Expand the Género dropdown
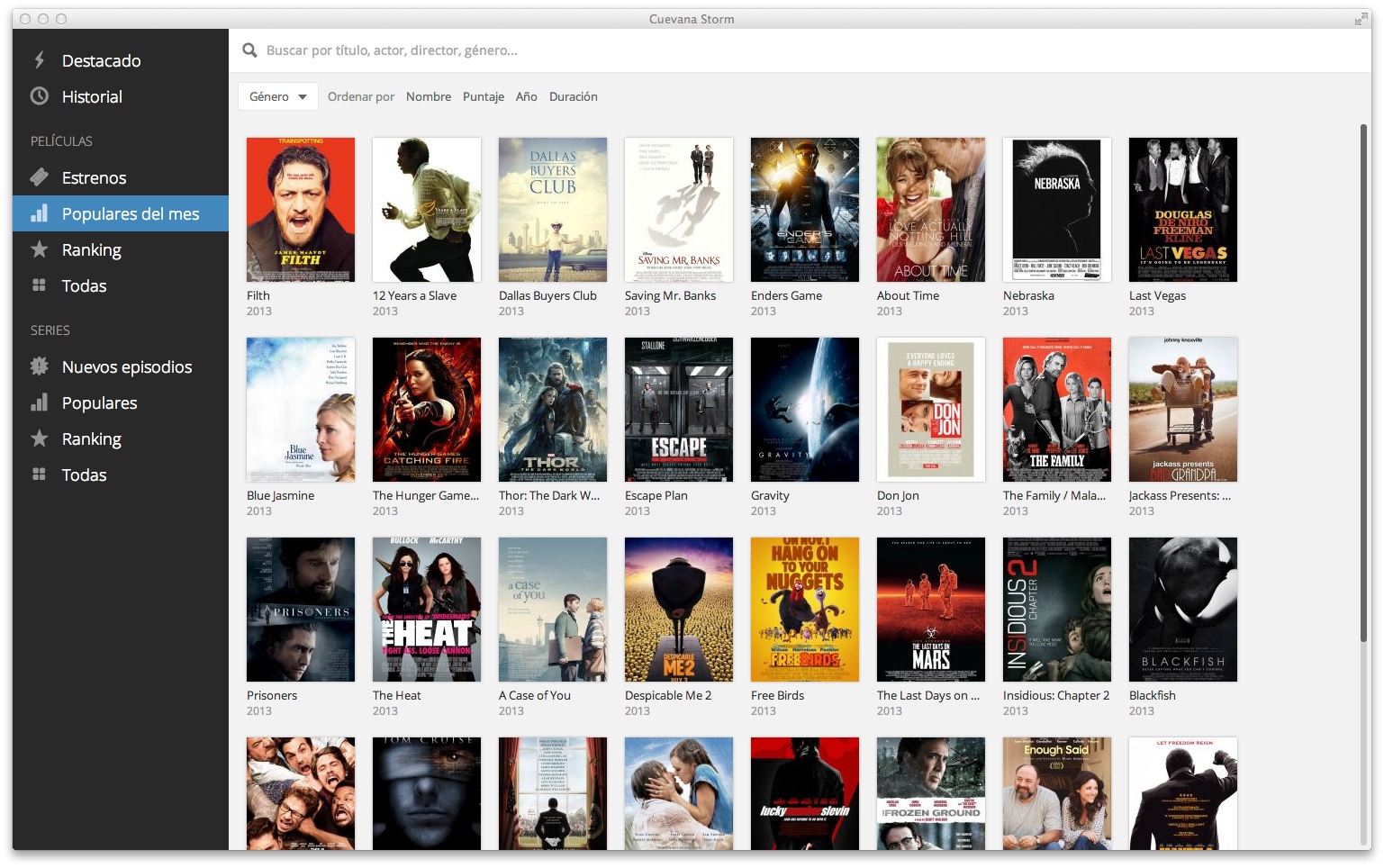 click(278, 96)
